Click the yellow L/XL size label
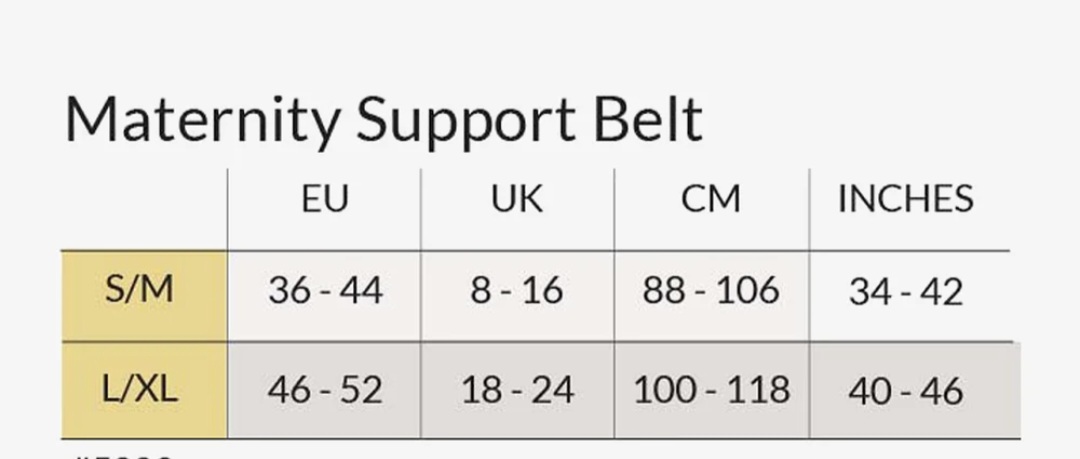 (140, 389)
